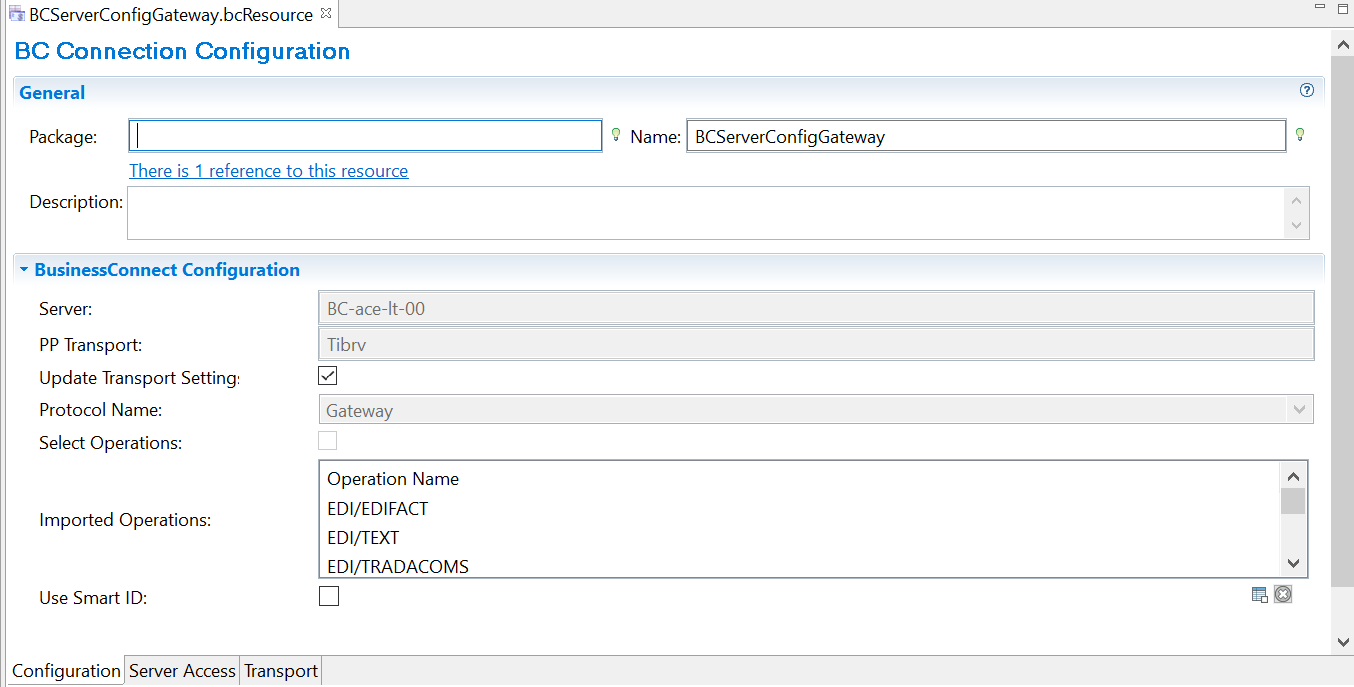Click the help icon in General section
1354x687 pixels.
tap(1306, 91)
